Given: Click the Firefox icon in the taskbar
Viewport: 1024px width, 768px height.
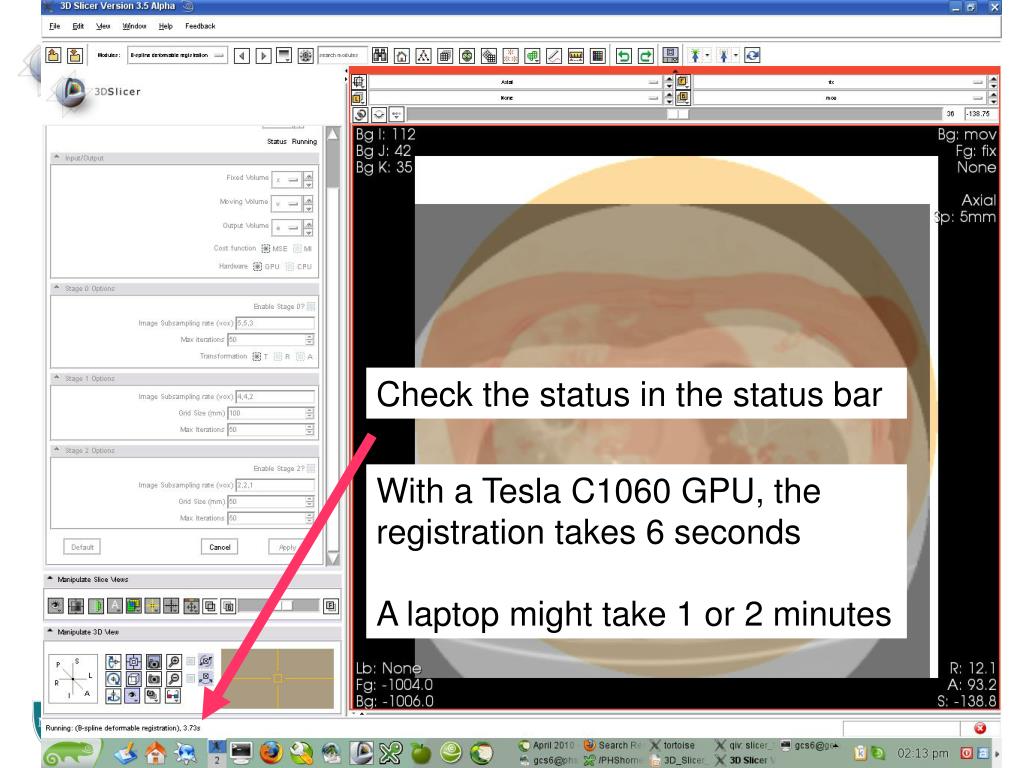Looking at the screenshot, I should tap(270, 753).
